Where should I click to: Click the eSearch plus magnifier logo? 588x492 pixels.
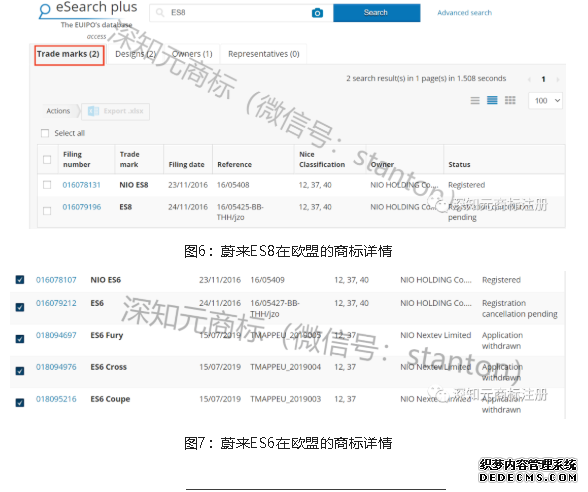(x=45, y=10)
